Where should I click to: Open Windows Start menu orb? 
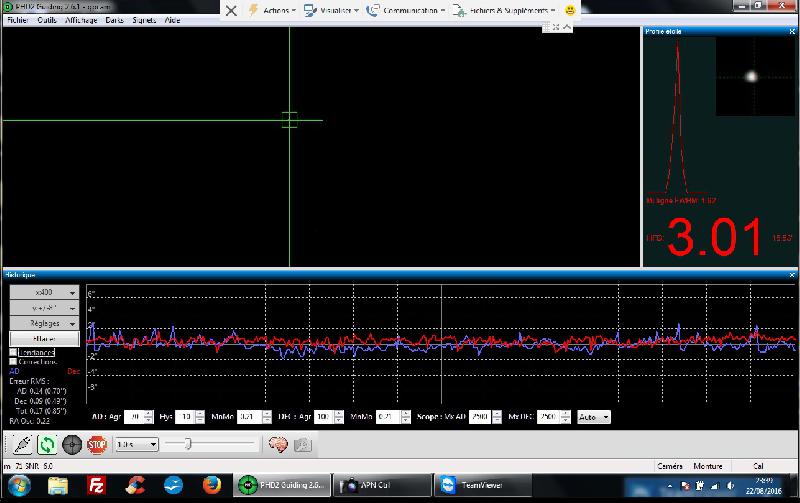[x=19, y=485]
